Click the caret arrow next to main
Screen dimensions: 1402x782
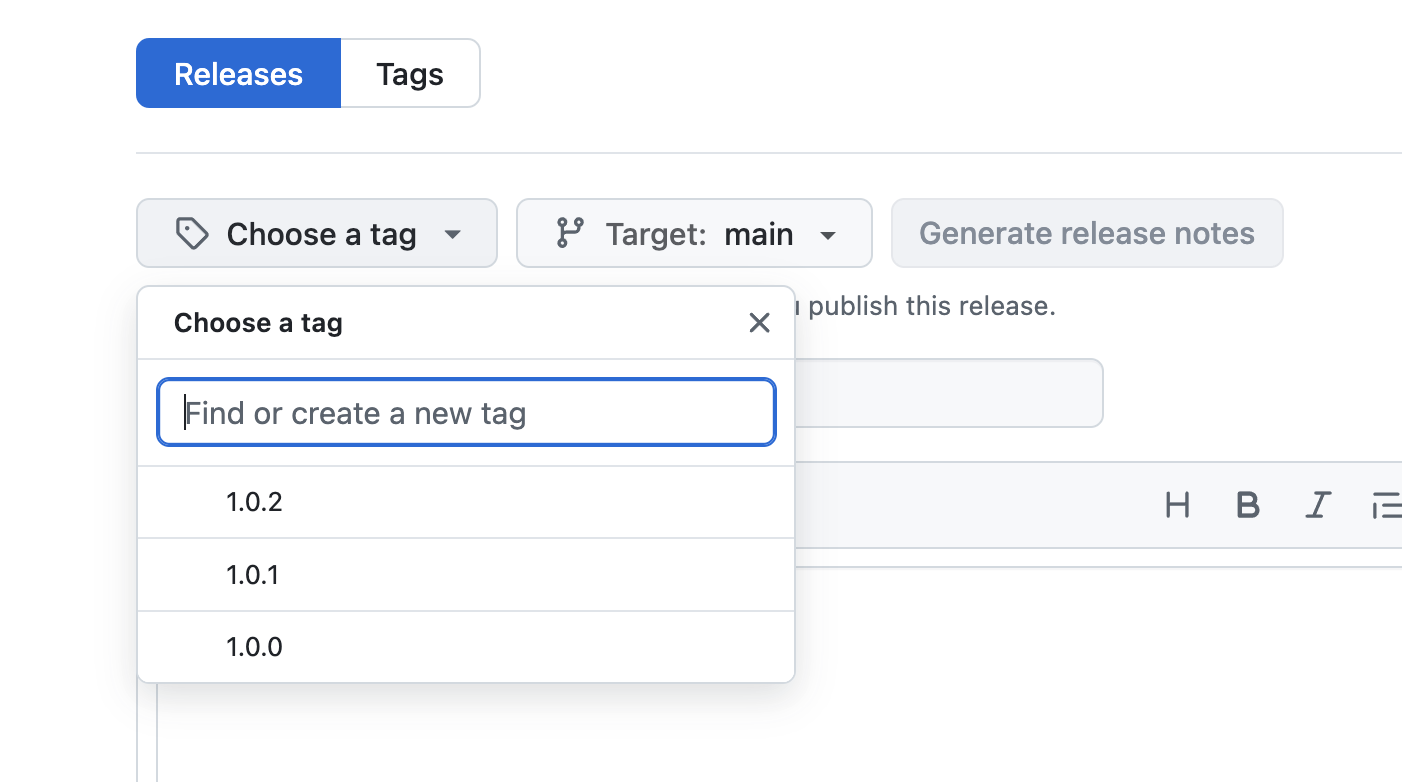[x=828, y=236]
